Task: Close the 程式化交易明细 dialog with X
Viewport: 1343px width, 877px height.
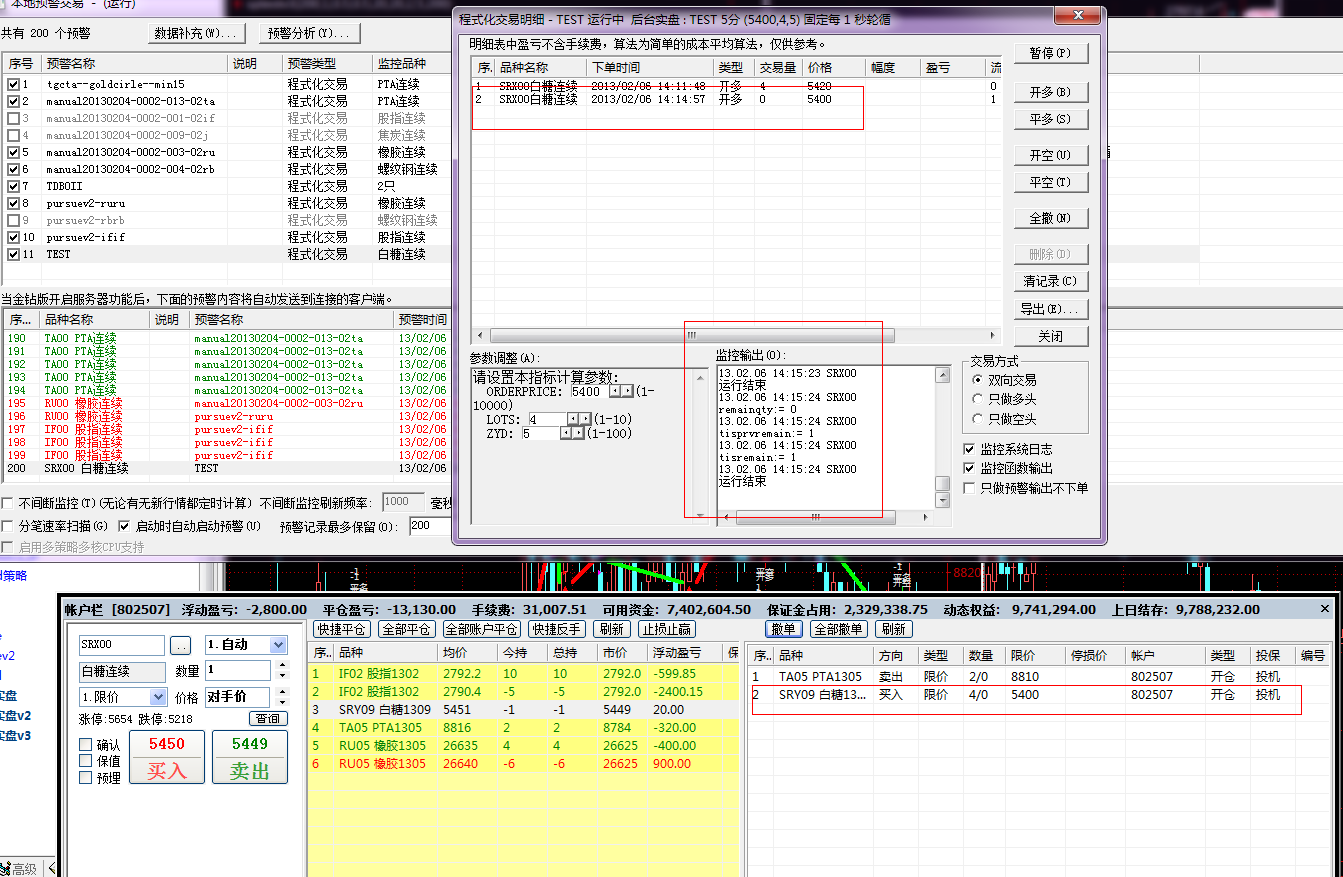Action: [1076, 16]
